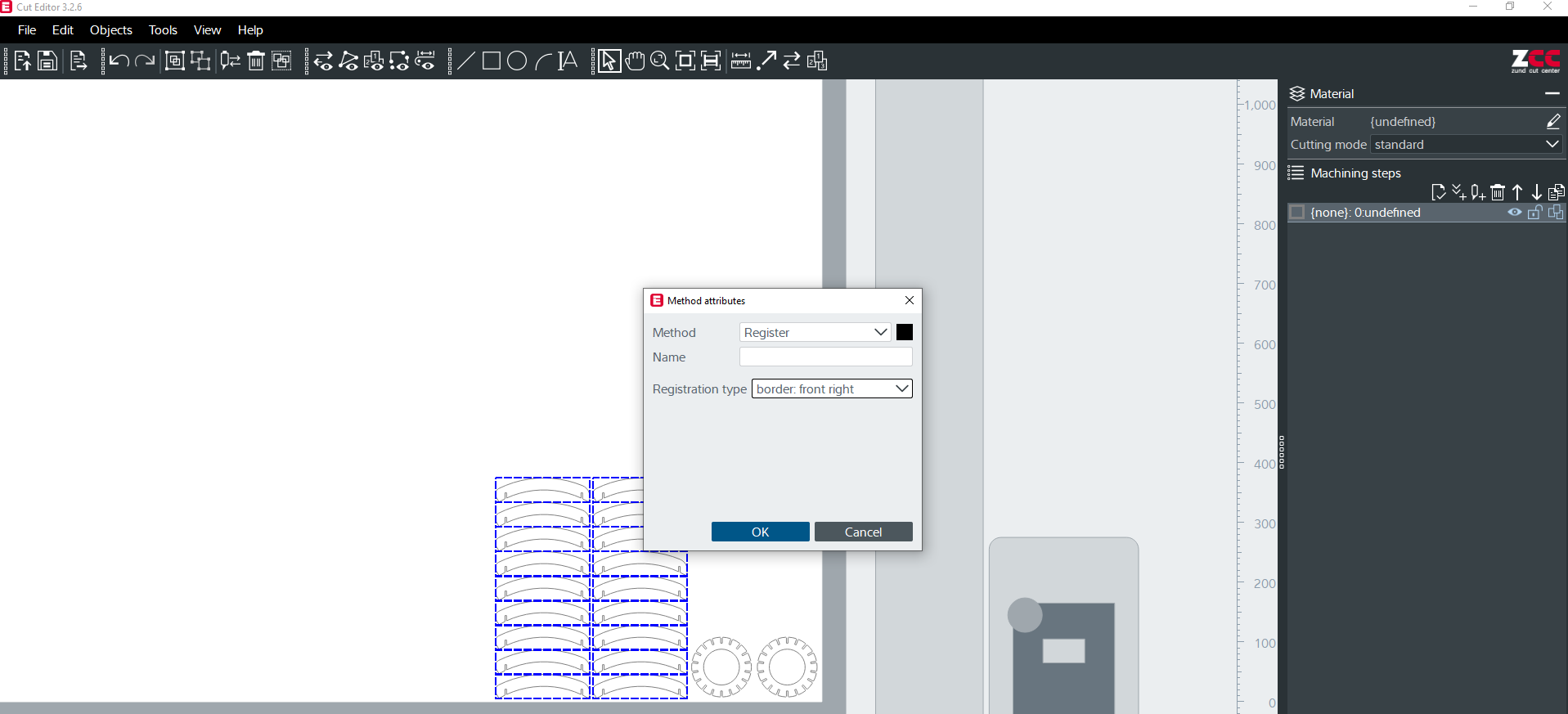Open the Tools menu
The image size is (1568, 714).
point(163,30)
